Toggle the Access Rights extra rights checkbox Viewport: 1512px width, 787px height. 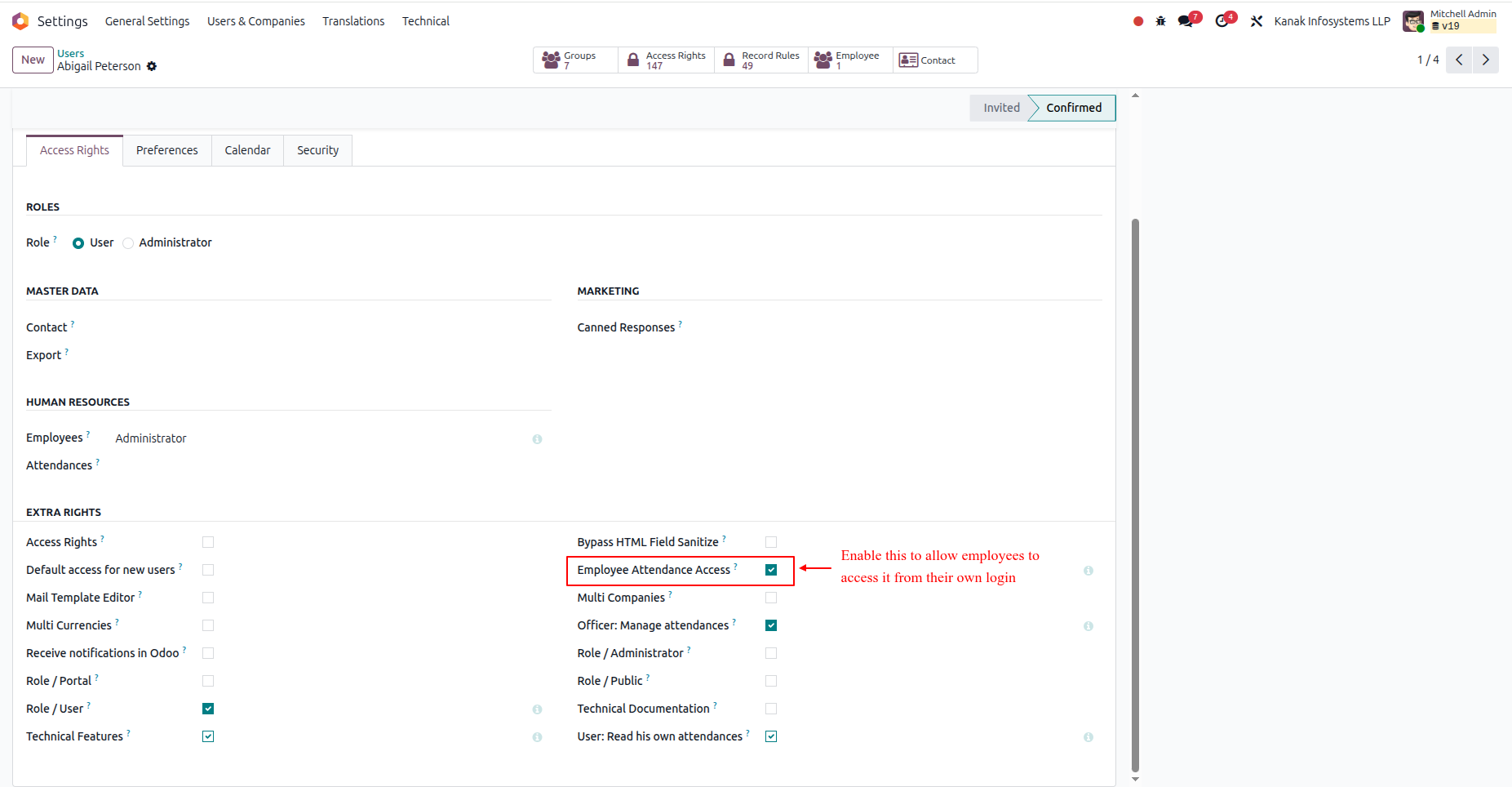pyautogui.click(x=208, y=542)
